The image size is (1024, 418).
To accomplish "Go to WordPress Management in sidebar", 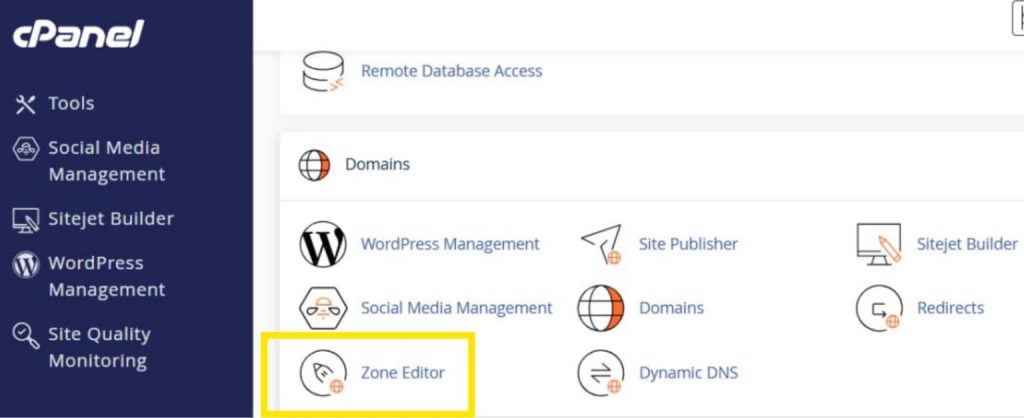I will [107, 276].
